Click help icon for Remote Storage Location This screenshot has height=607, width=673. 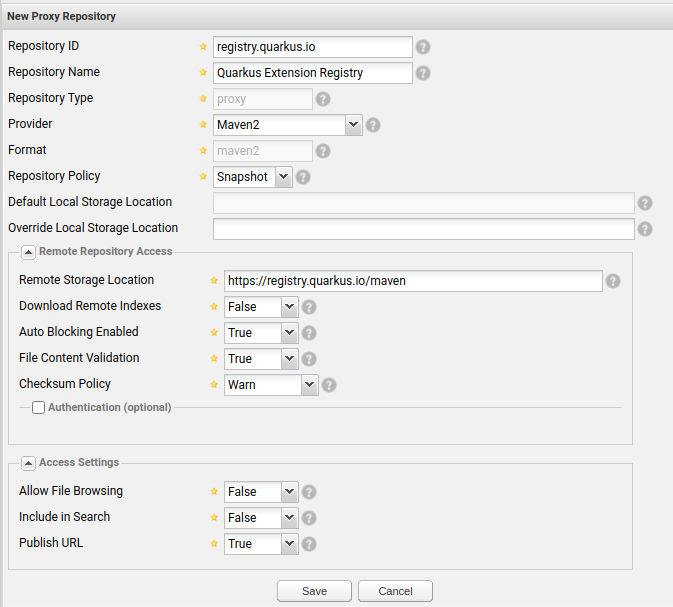tap(613, 281)
